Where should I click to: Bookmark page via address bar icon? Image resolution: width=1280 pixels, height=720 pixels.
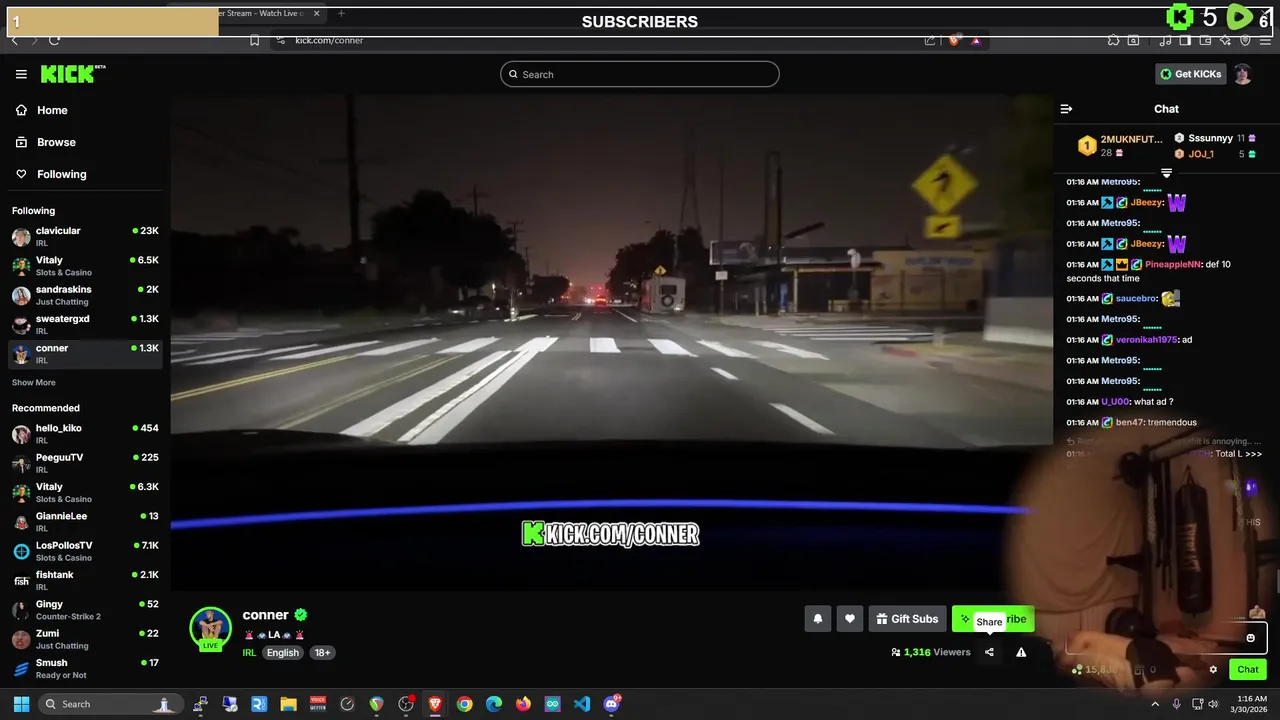click(x=254, y=40)
